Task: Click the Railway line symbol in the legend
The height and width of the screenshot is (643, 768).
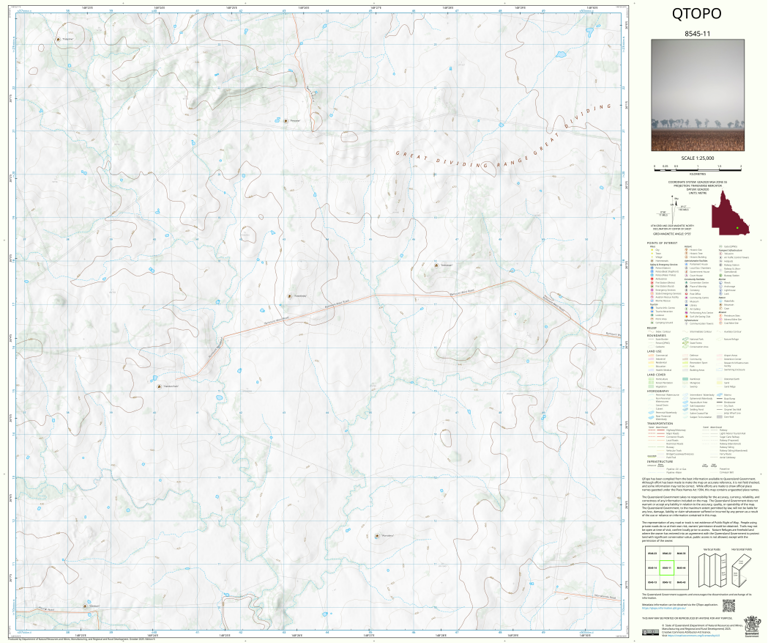Action: (x=710, y=430)
